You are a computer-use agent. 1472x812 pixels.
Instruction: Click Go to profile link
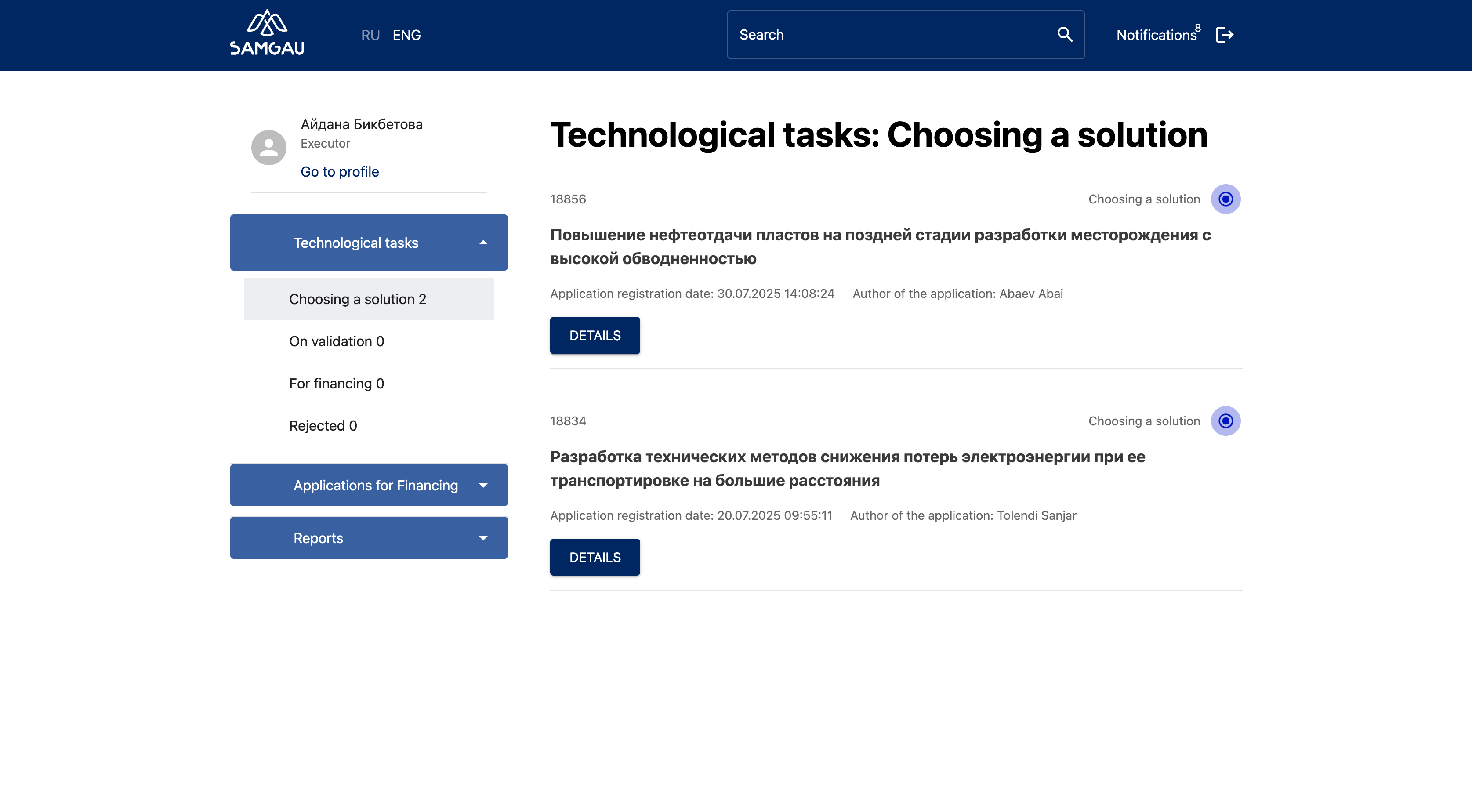pos(339,171)
